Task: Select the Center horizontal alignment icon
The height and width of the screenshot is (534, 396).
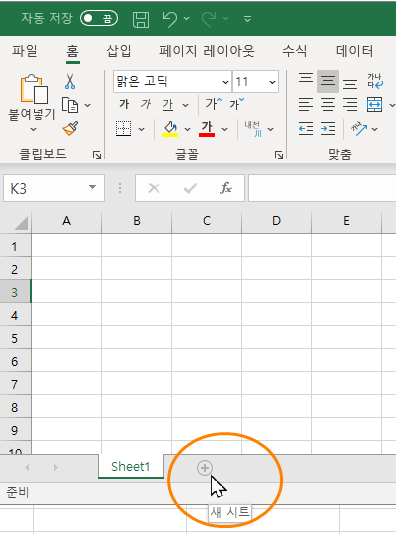Action: (328, 105)
